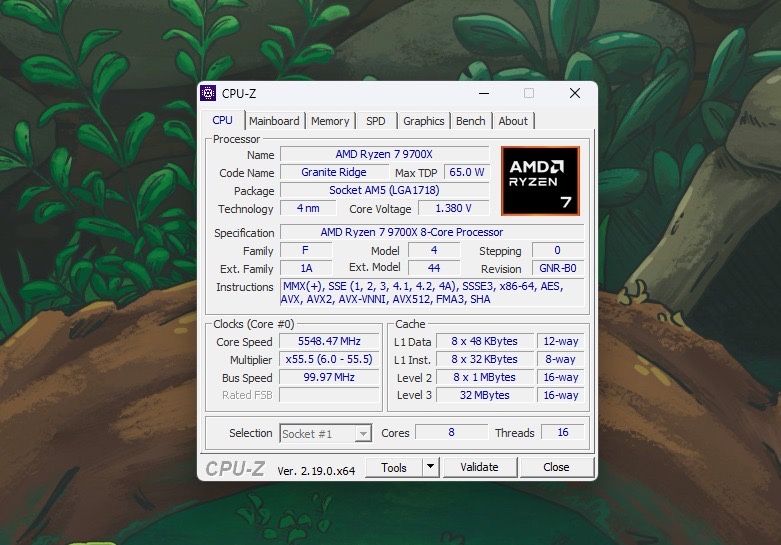Click the Tools button
This screenshot has width=781, height=545.
tap(394, 467)
